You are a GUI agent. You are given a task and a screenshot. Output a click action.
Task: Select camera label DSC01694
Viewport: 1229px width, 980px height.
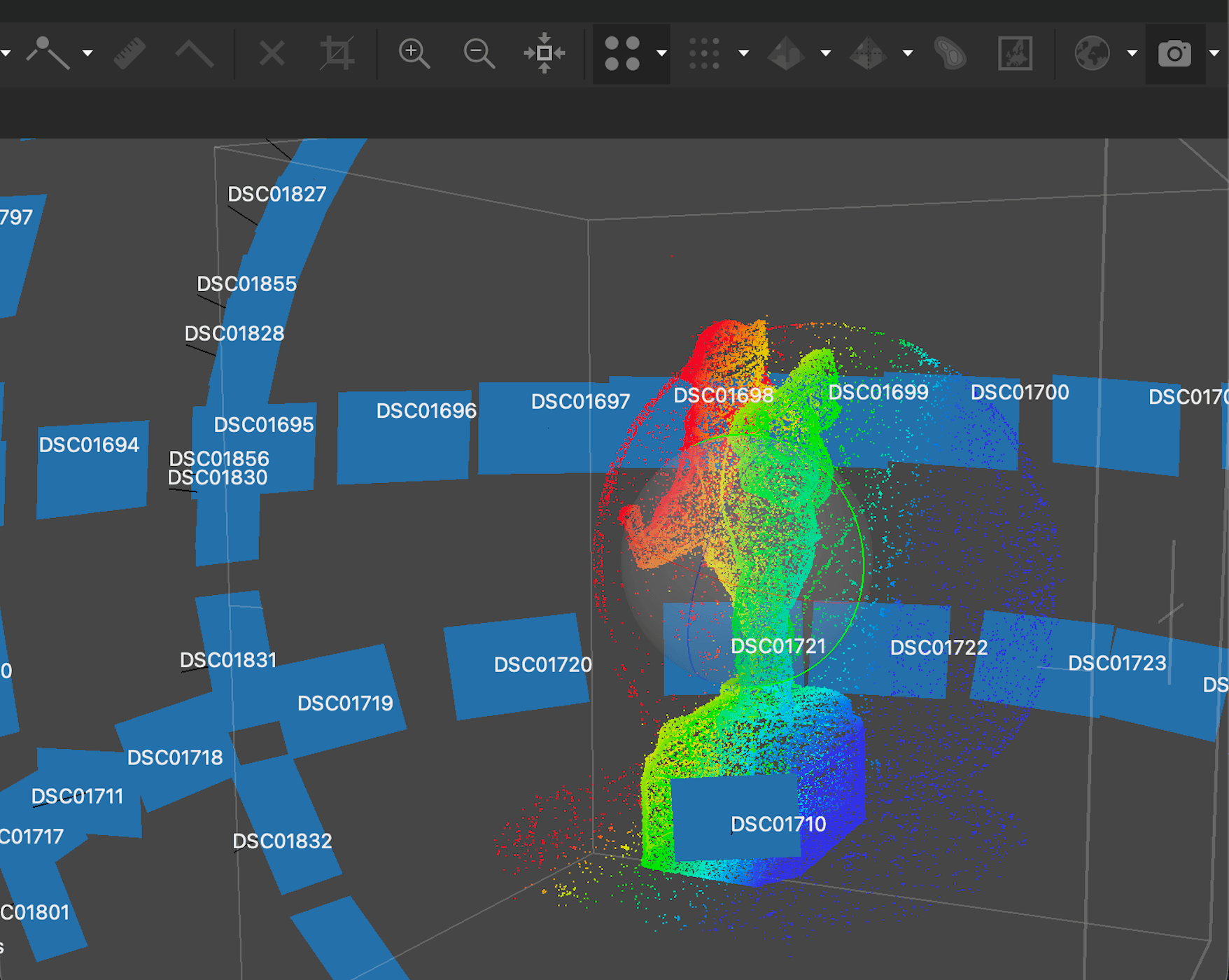tap(89, 444)
